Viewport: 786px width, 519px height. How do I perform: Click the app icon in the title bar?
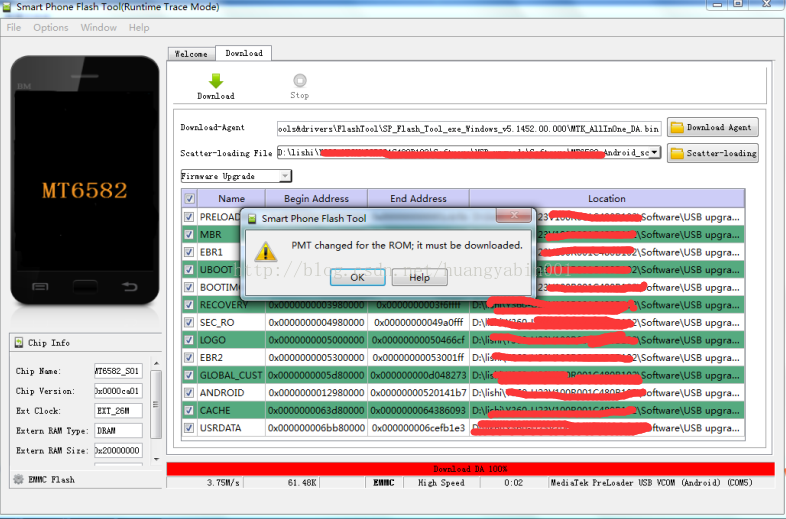(7, 7)
